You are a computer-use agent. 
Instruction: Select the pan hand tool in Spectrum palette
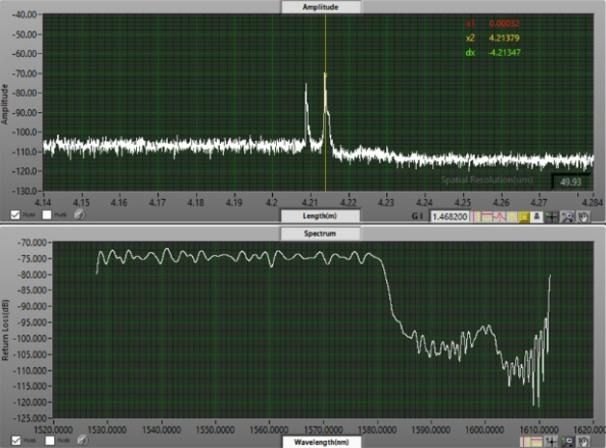pyautogui.click(x=583, y=440)
